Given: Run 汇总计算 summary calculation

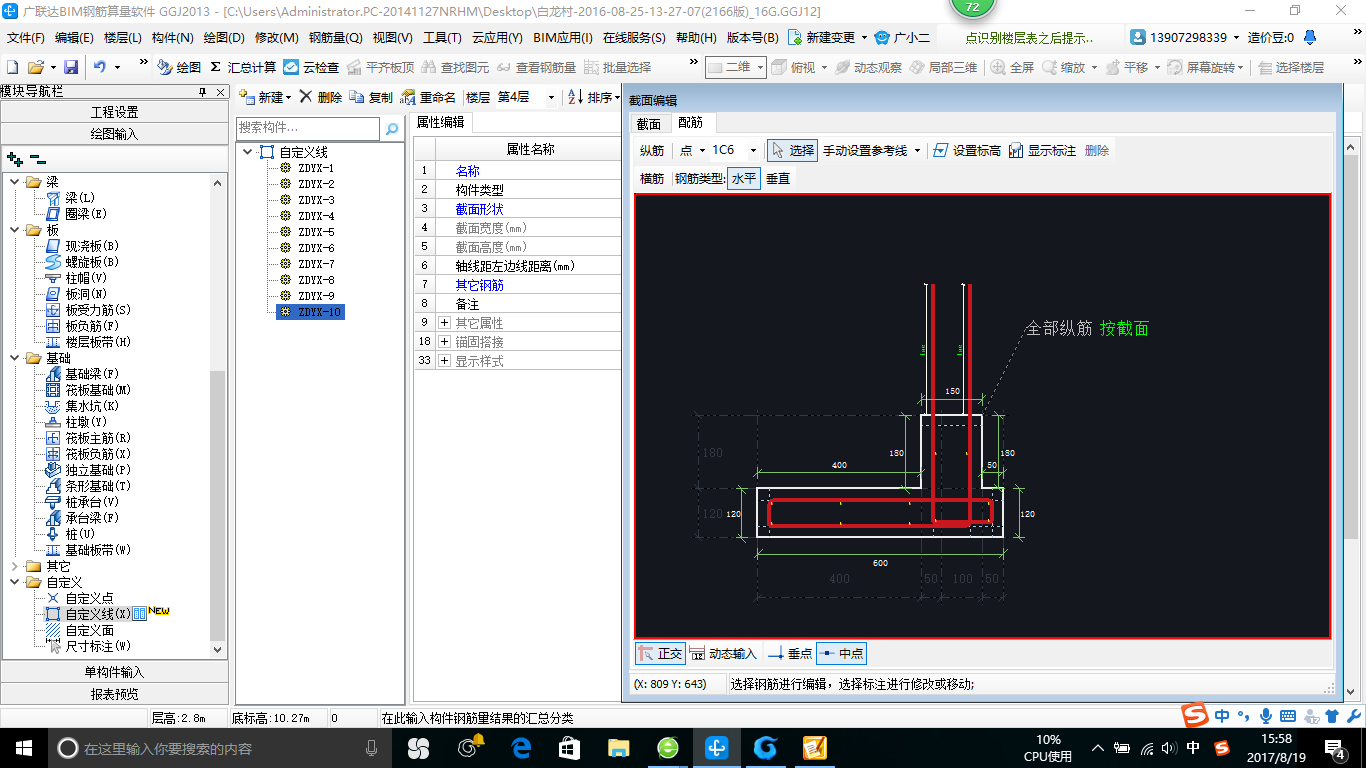Looking at the screenshot, I should coord(244,67).
